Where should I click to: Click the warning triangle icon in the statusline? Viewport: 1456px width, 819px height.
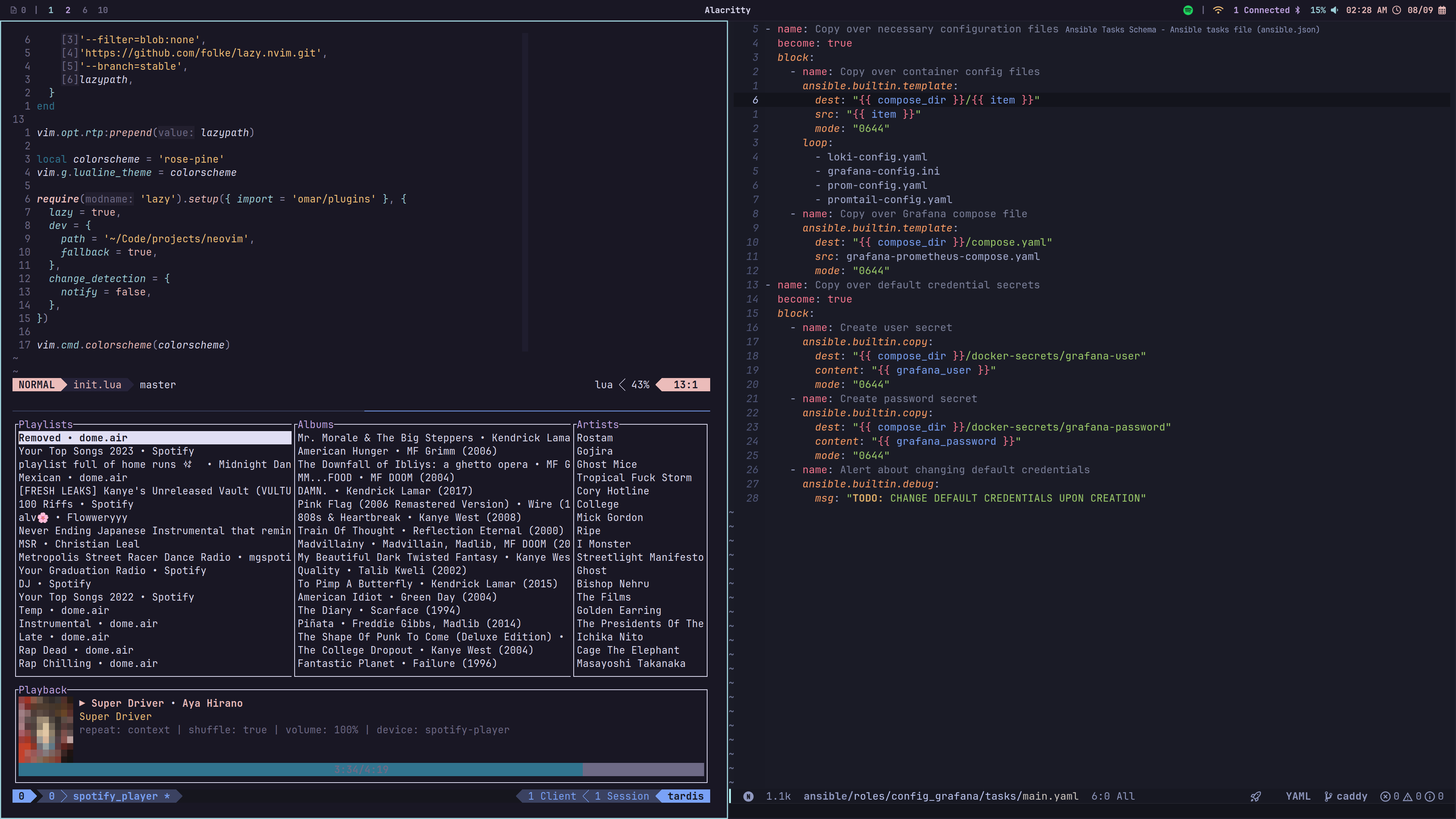pyautogui.click(x=1408, y=796)
